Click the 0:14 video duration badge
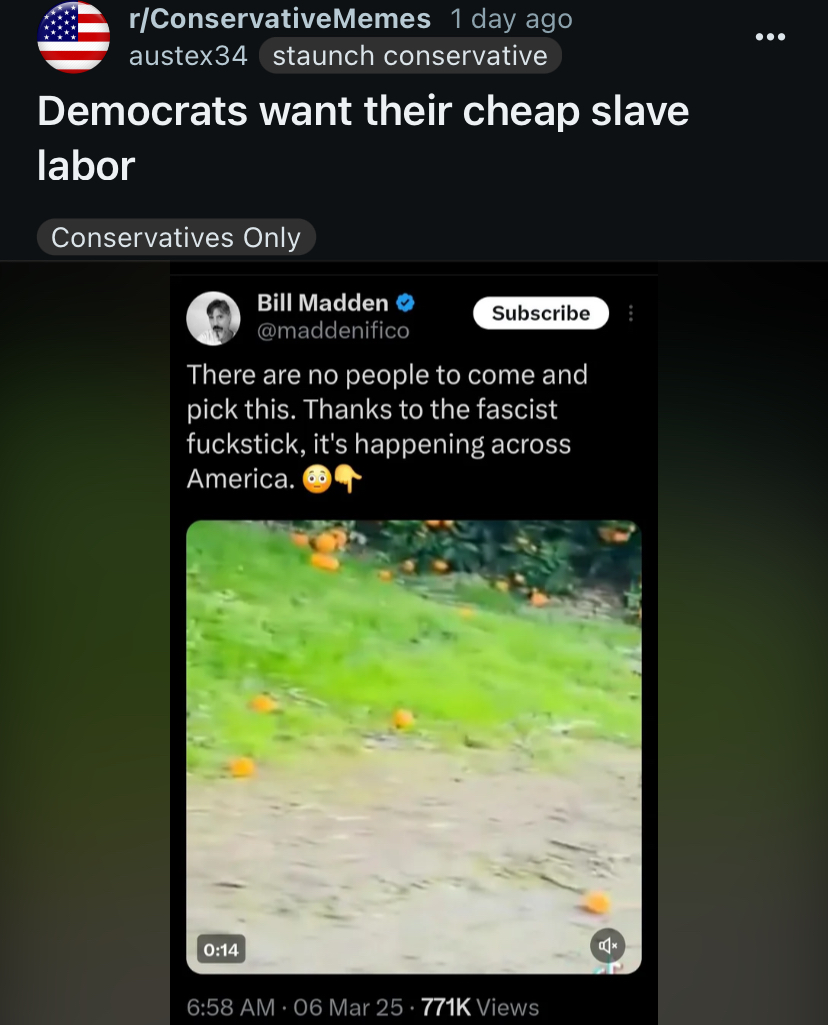 click(221, 949)
